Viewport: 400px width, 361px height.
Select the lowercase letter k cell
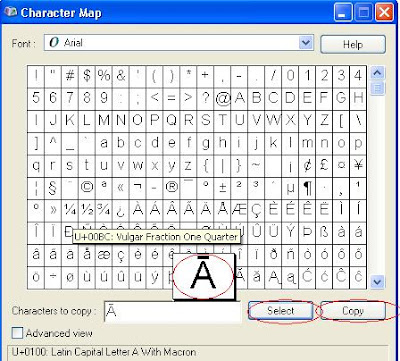tap(273, 143)
